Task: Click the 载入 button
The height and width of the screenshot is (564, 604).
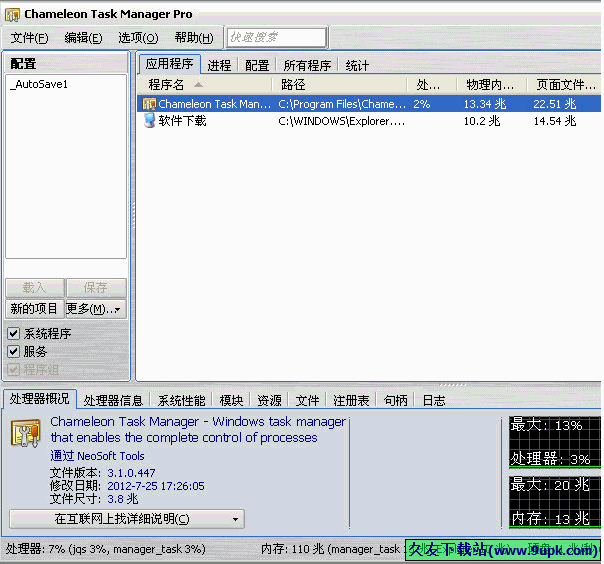Action: coord(35,287)
